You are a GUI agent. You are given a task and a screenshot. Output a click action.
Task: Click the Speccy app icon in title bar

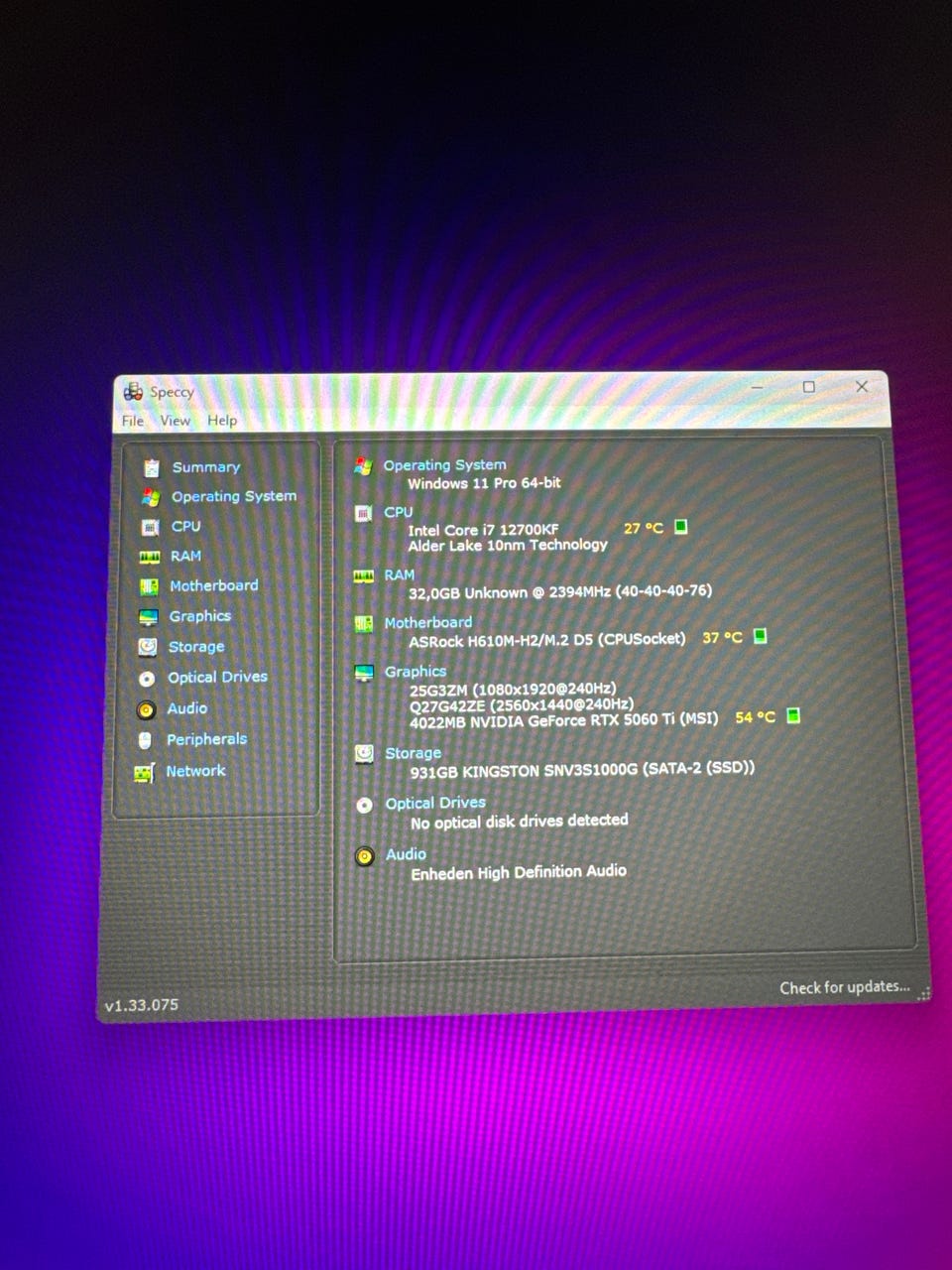tap(133, 392)
